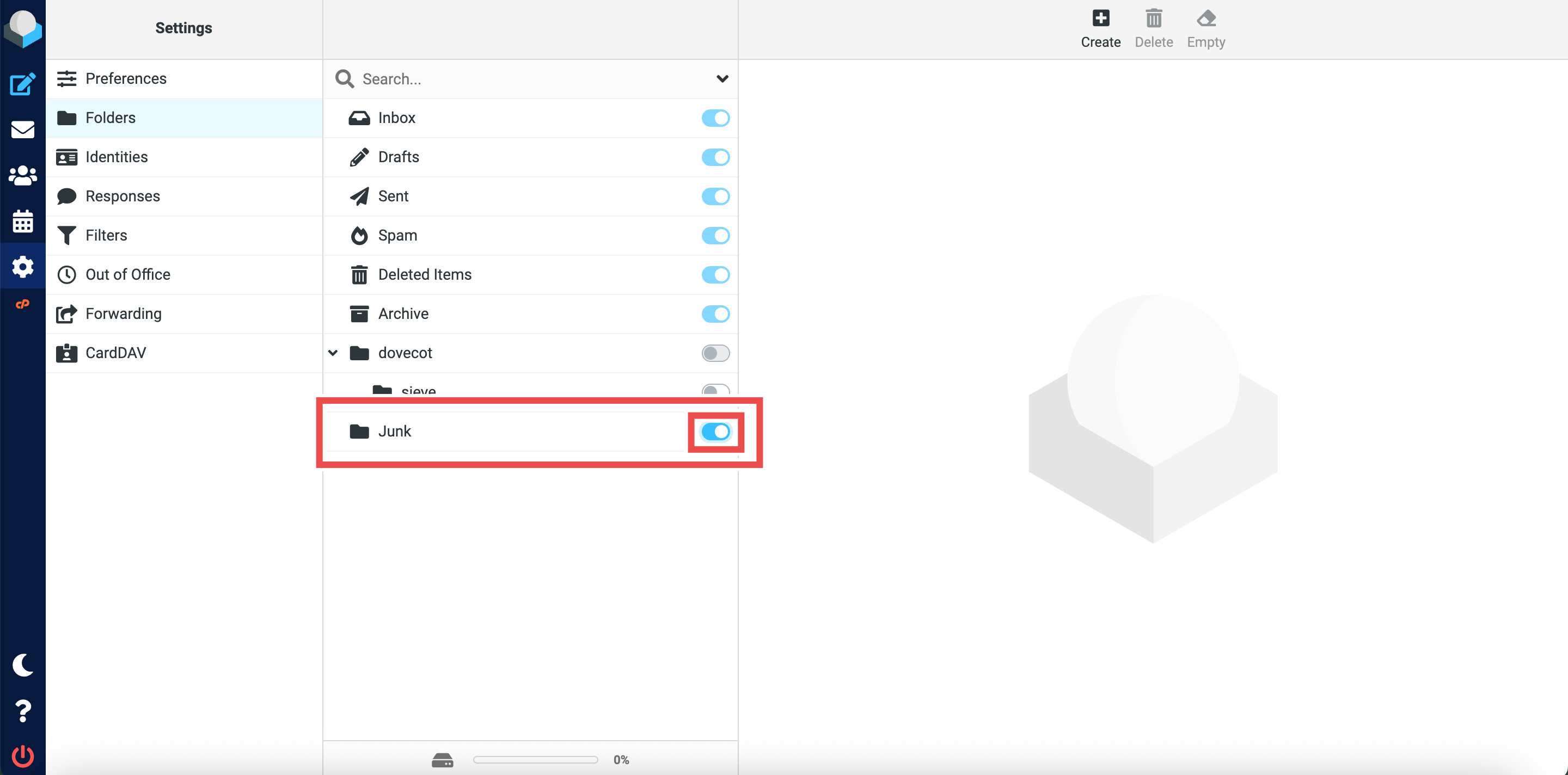Disable the Spam folder subscription toggle
1568x775 pixels.
click(715, 236)
